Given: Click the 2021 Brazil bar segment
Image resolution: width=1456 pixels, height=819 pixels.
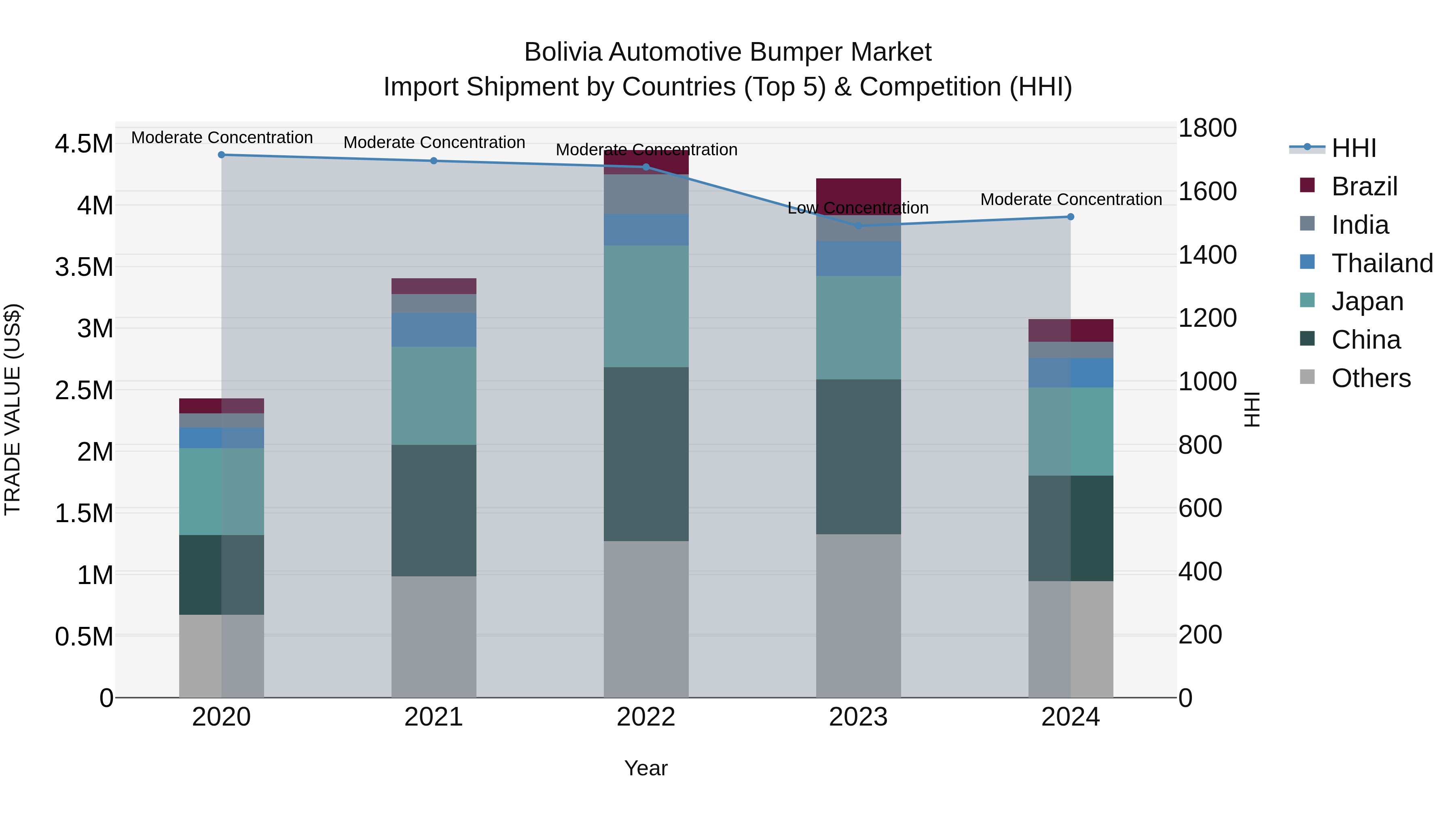Looking at the screenshot, I should click(434, 287).
